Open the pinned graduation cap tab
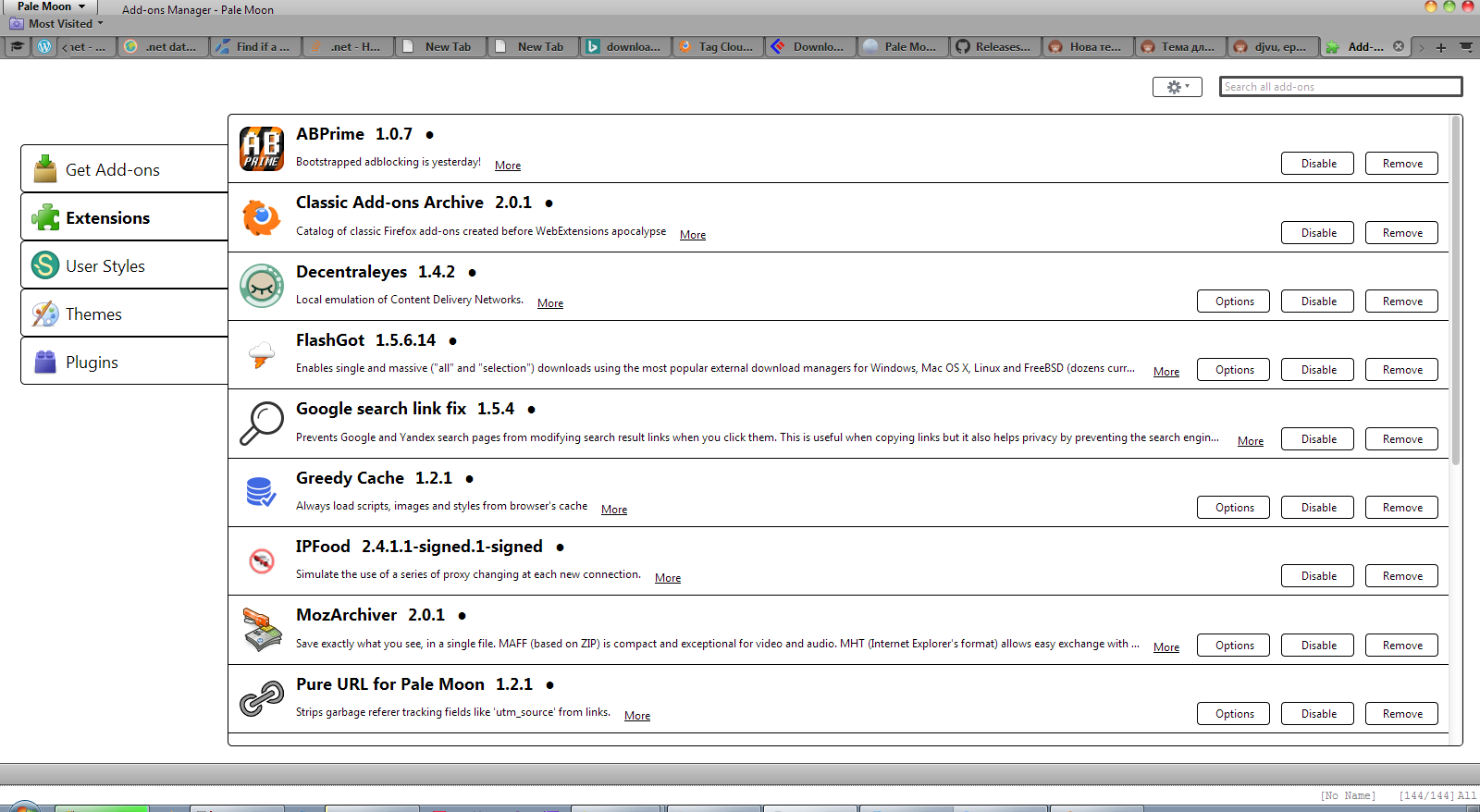 coord(18,46)
